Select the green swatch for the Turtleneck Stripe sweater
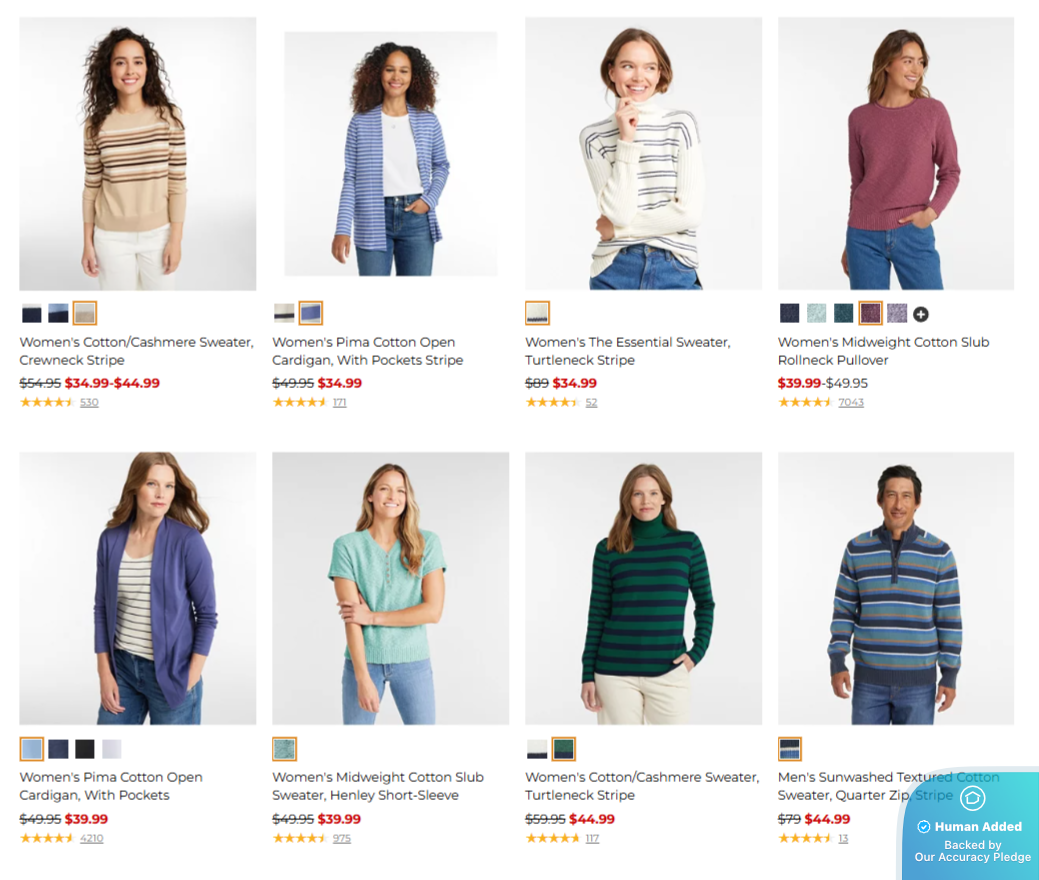 pos(563,748)
